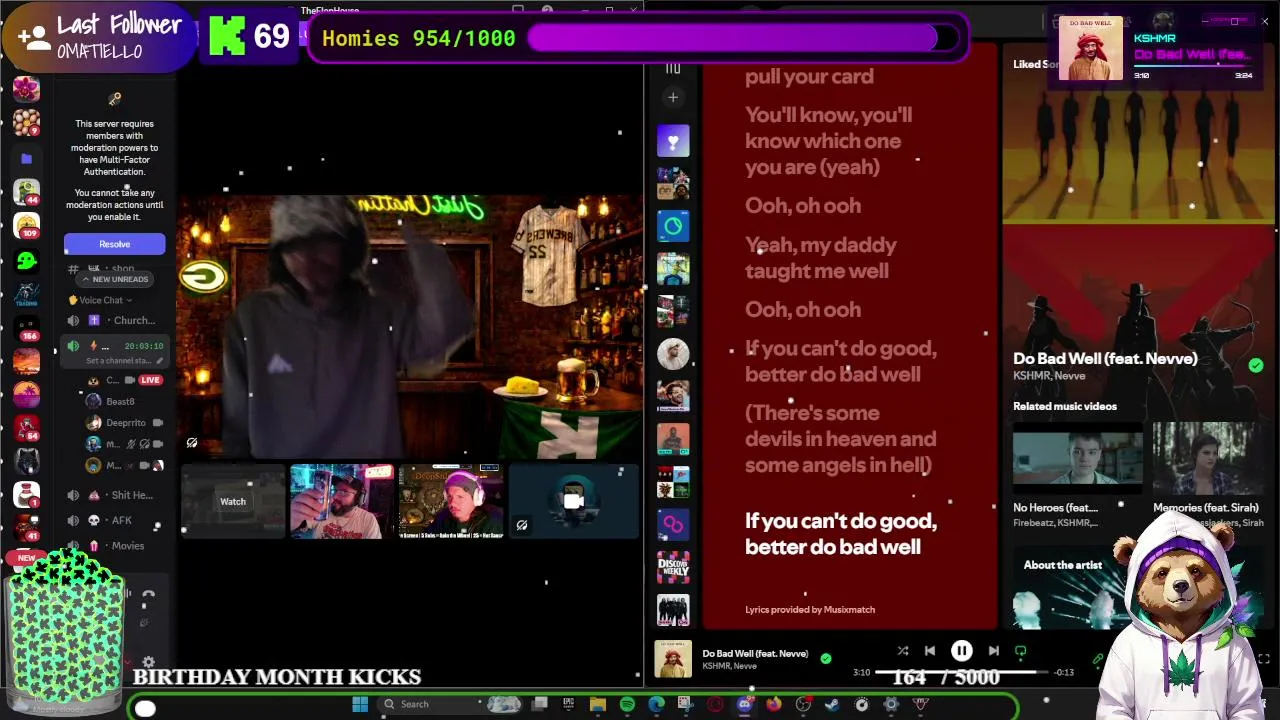Open Discord from the Windows taskbar

[745, 704]
